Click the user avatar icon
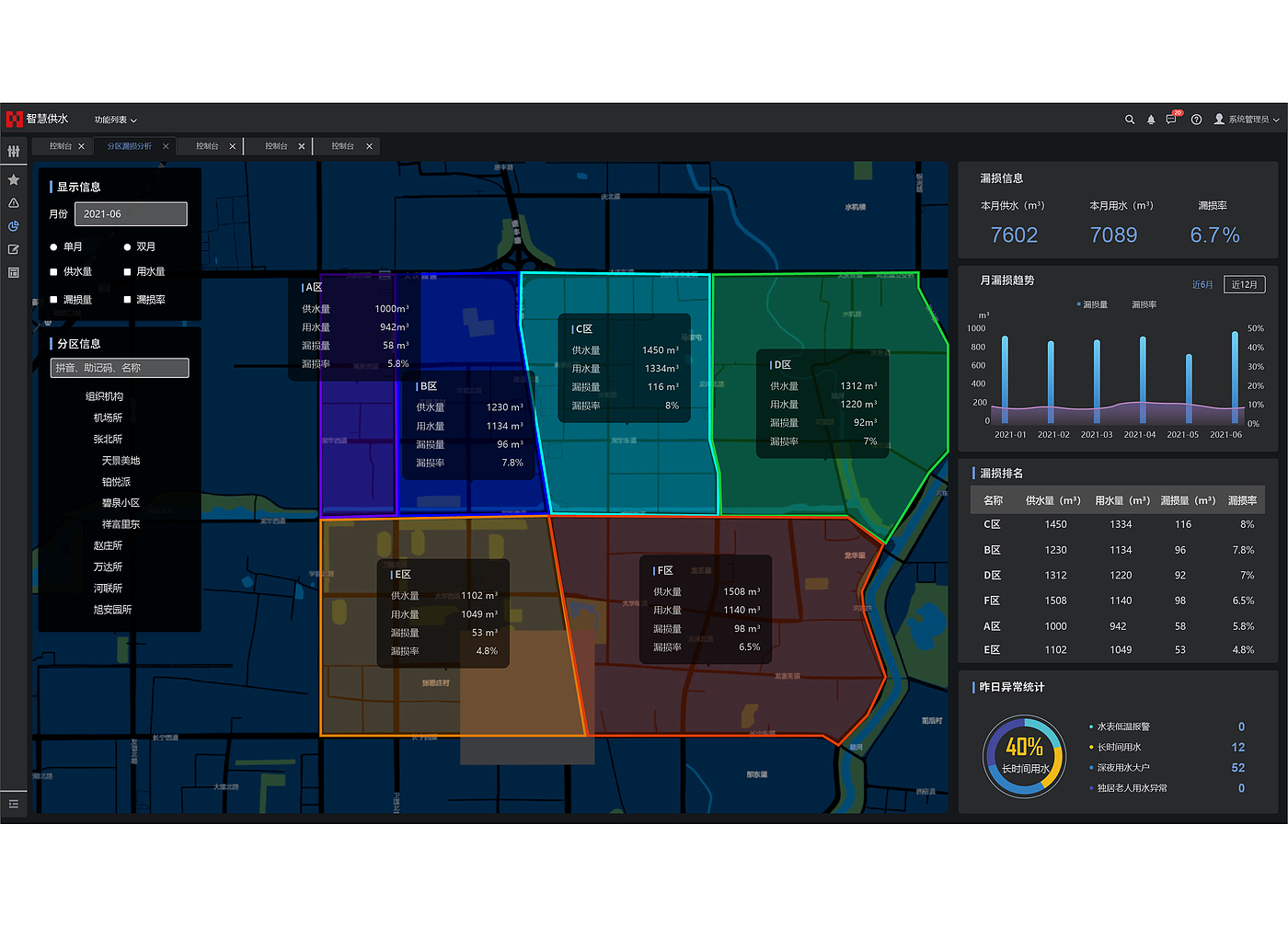 [x=1219, y=120]
